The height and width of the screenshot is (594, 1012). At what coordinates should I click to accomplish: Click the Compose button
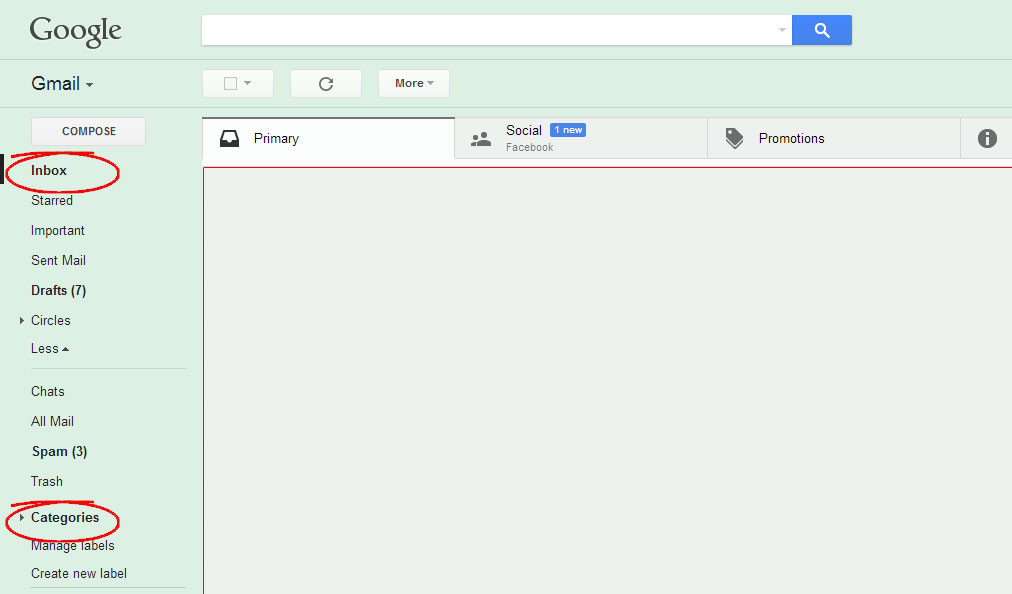point(88,131)
